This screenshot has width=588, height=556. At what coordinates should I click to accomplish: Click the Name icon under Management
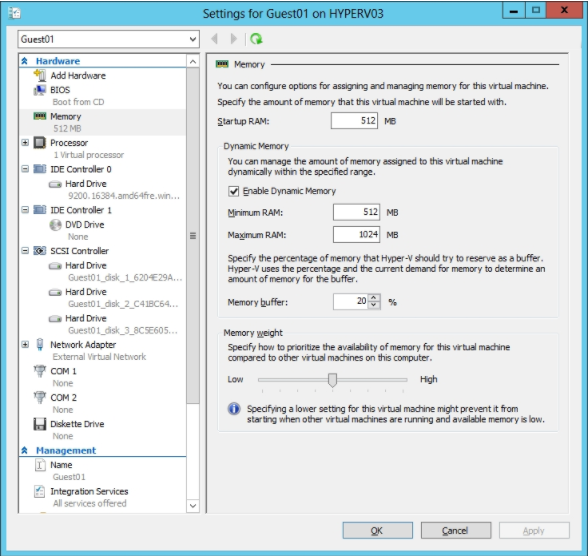pos(40,465)
